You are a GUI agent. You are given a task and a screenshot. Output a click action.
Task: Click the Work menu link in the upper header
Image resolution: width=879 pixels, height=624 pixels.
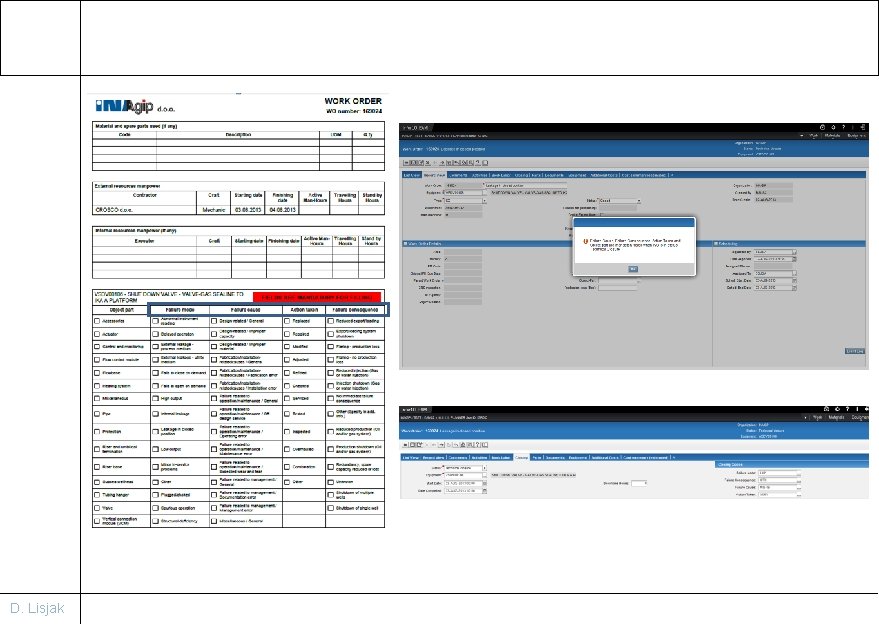coord(813,135)
